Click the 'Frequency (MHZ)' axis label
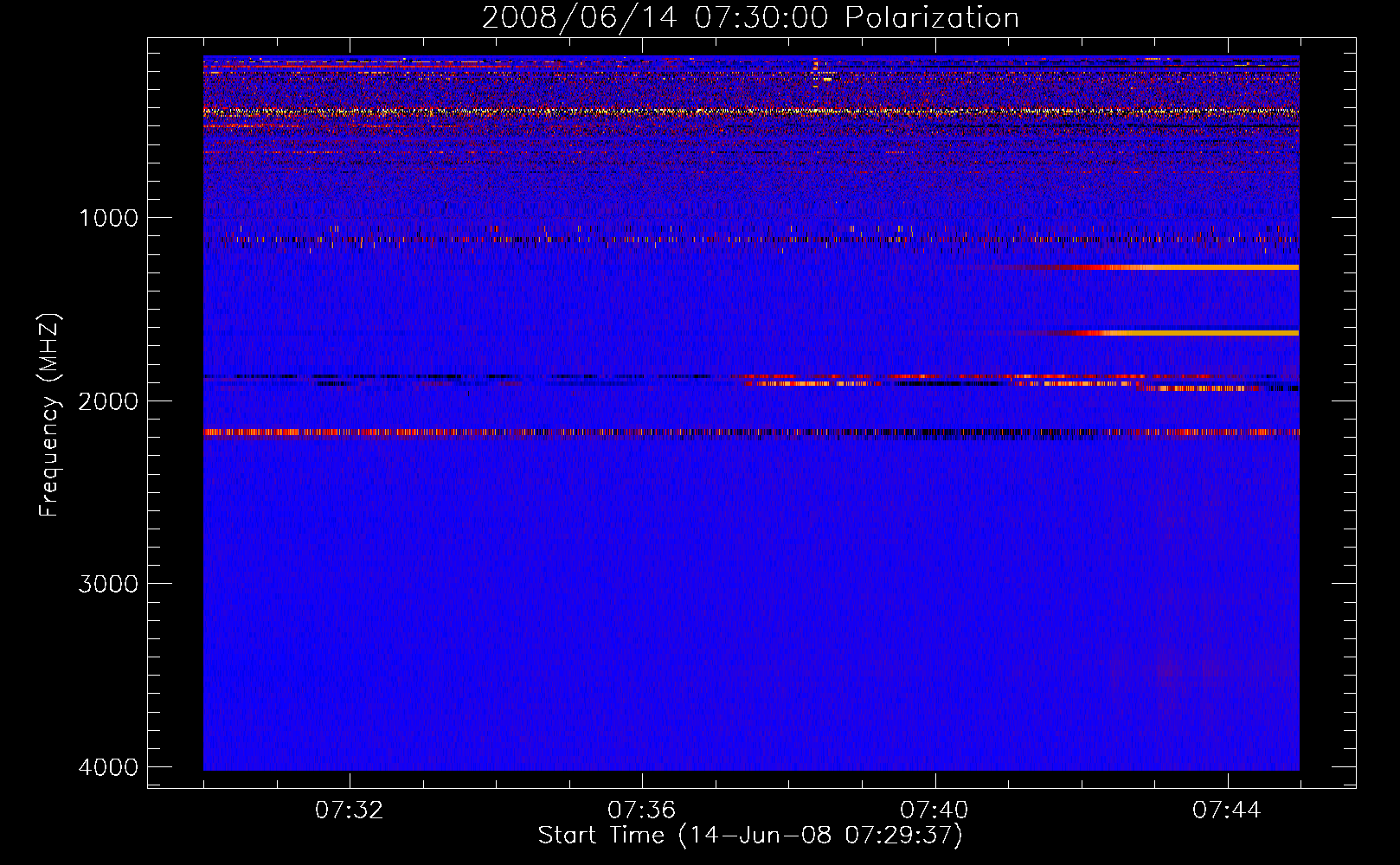This screenshot has height=865, width=1400. pos(48,415)
